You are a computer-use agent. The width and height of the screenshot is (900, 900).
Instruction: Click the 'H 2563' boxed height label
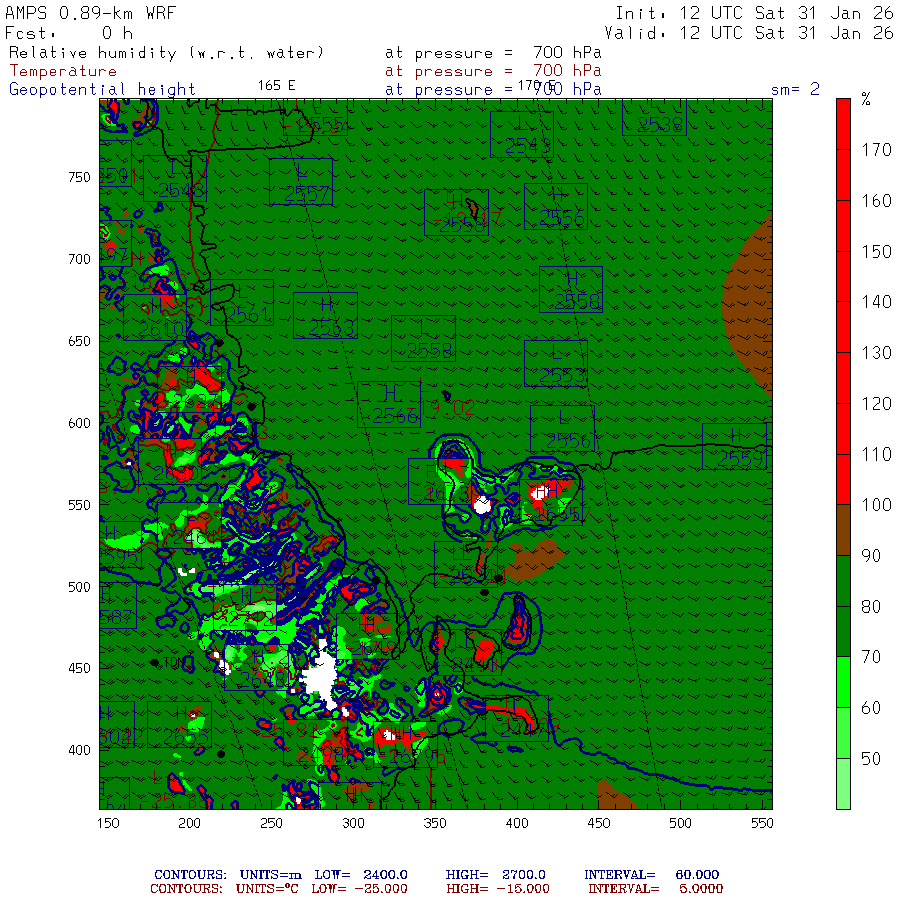325,316
